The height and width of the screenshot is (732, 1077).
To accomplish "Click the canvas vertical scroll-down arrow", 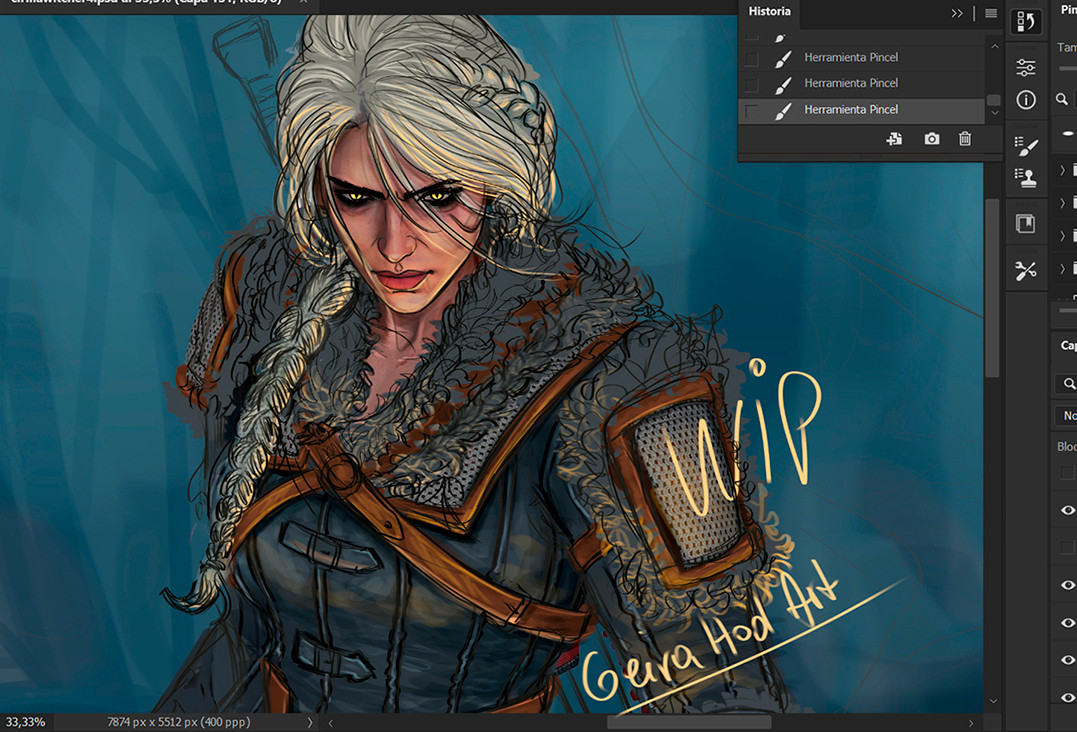I will pos(993,701).
